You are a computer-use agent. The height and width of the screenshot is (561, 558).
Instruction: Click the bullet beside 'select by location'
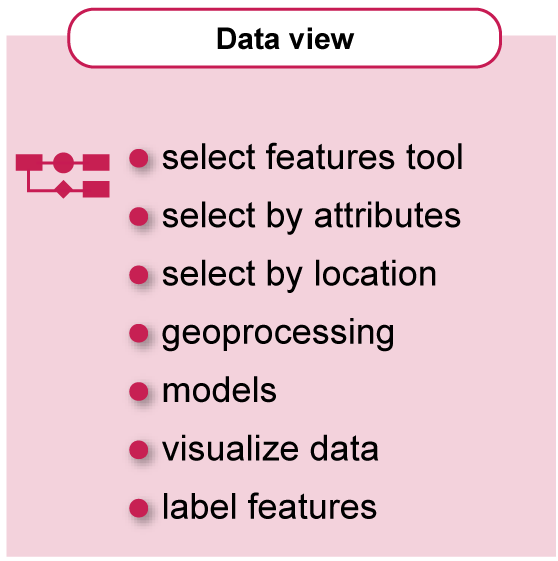(x=139, y=275)
